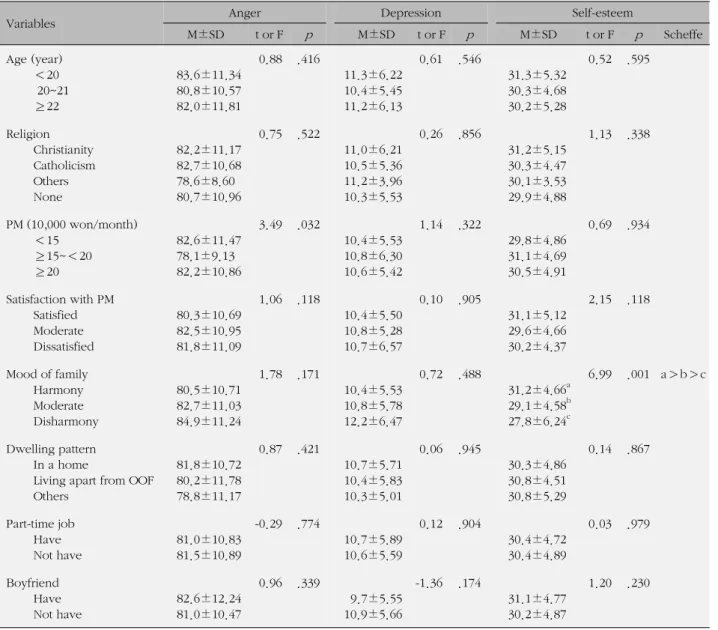
Task: Click the 'Variables' column header
Action: (x=31, y=24)
